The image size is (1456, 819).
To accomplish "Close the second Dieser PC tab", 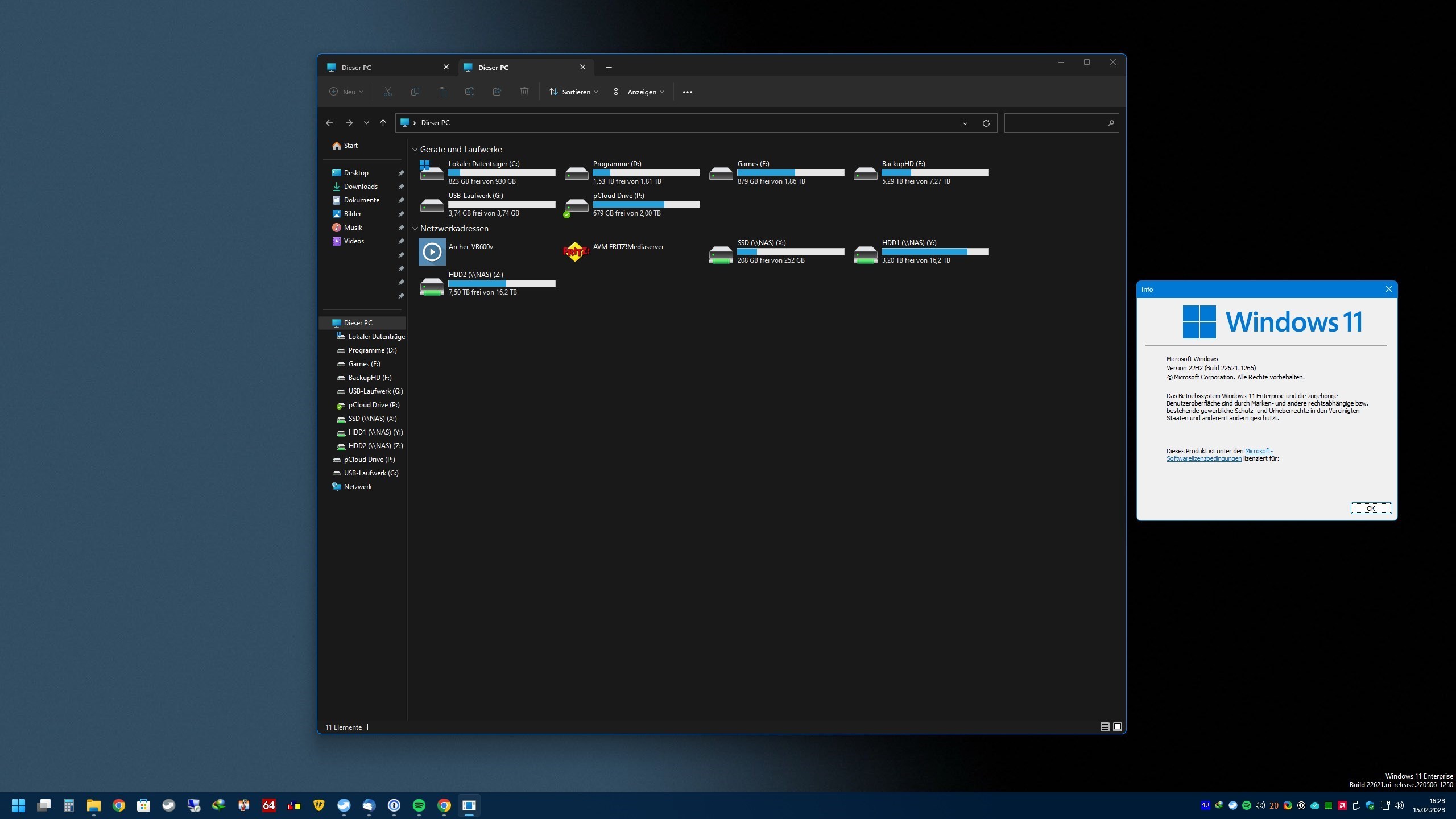I will (582, 67).
